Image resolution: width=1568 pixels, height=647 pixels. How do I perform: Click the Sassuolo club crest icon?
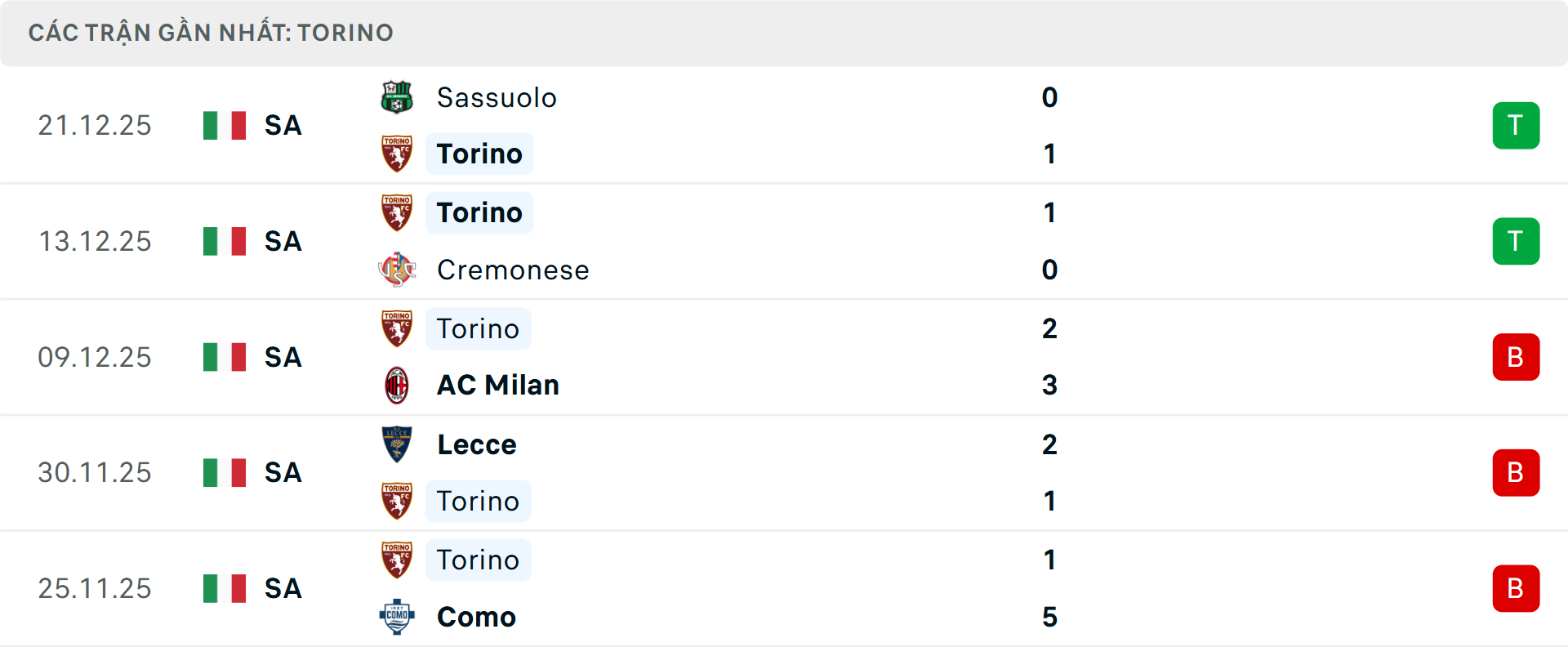point(397,97)
